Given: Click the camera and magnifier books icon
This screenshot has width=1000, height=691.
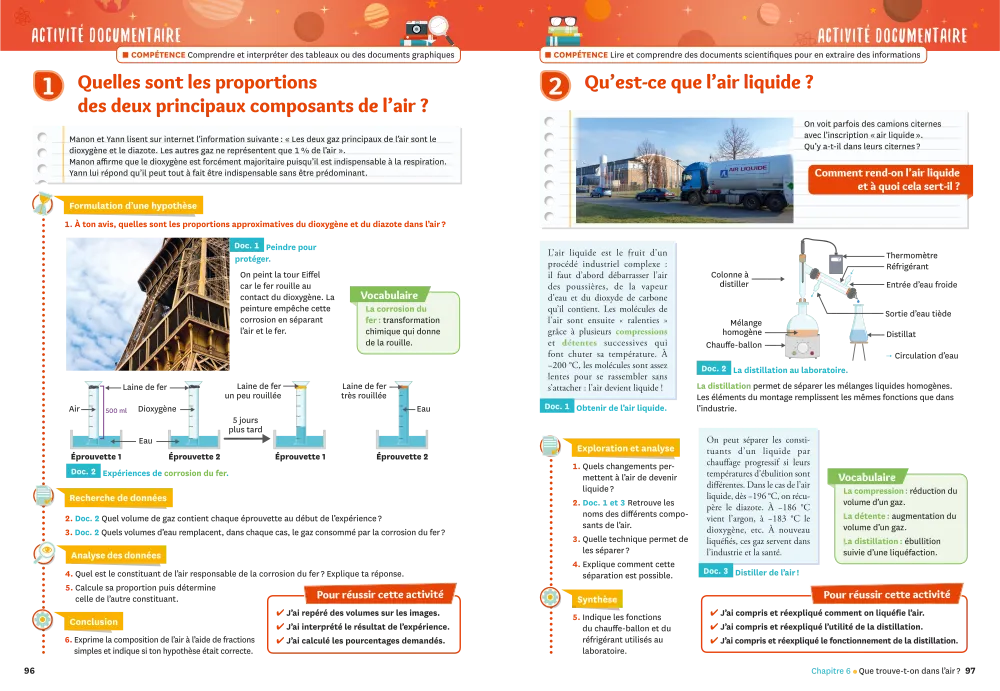Looking at the screenshot, I should pos(428,31).
